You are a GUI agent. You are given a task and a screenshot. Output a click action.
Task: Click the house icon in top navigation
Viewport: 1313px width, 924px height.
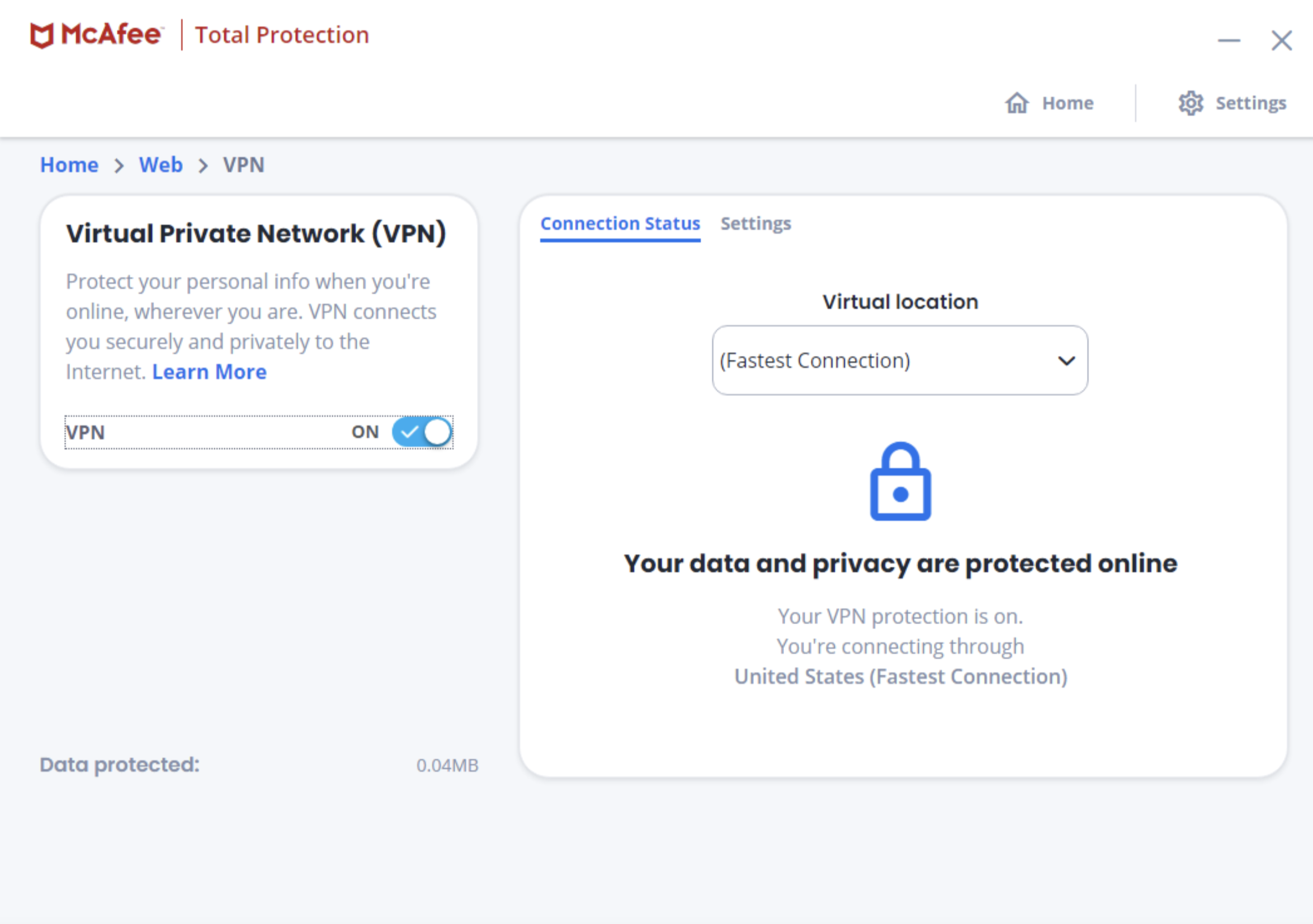1017,103
